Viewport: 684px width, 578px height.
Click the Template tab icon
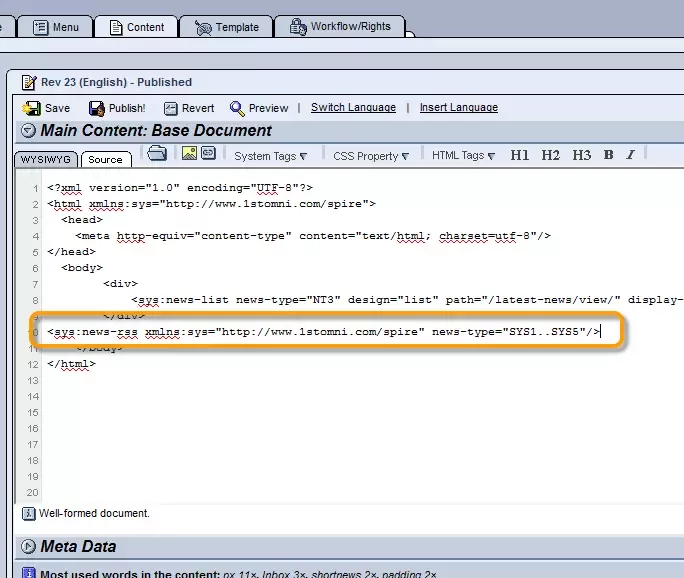[x=203, y=28]
